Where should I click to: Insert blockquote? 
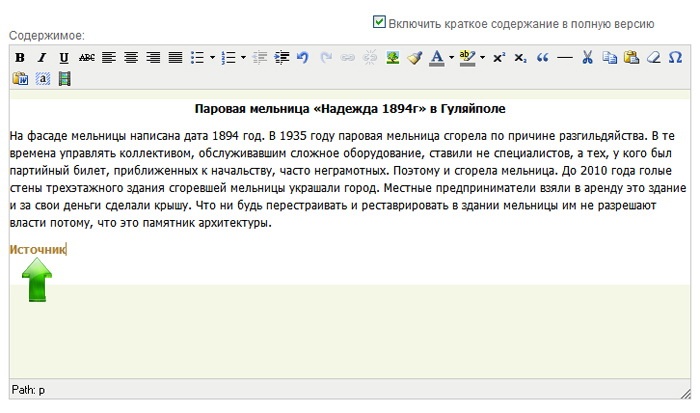click(542, 58)
